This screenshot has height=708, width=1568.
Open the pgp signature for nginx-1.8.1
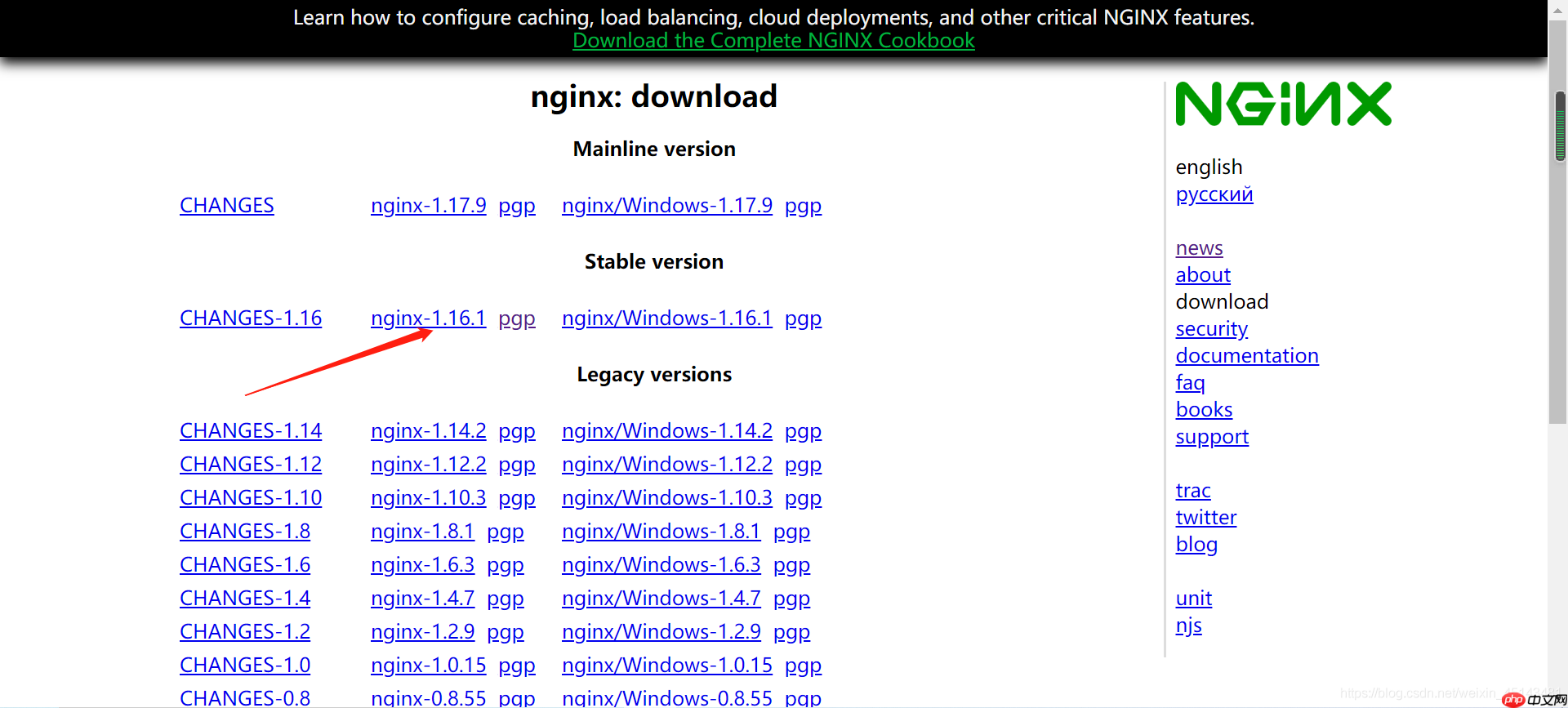tap(506, 532)
